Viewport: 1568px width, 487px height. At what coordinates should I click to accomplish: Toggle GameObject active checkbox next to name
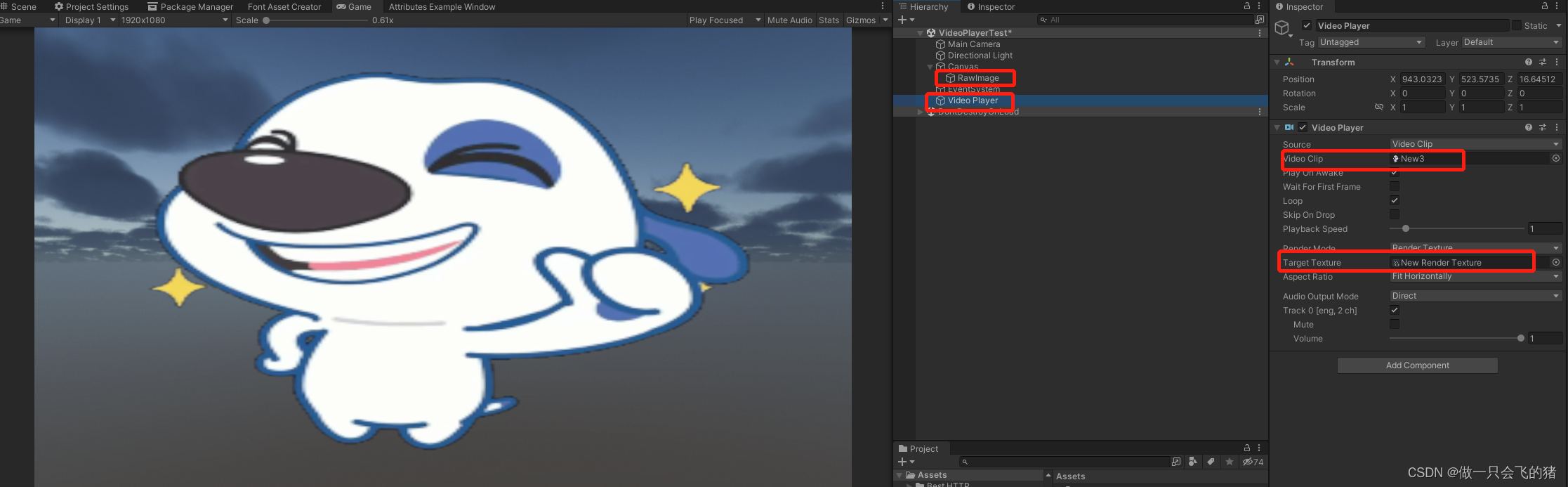point(1307,25)
